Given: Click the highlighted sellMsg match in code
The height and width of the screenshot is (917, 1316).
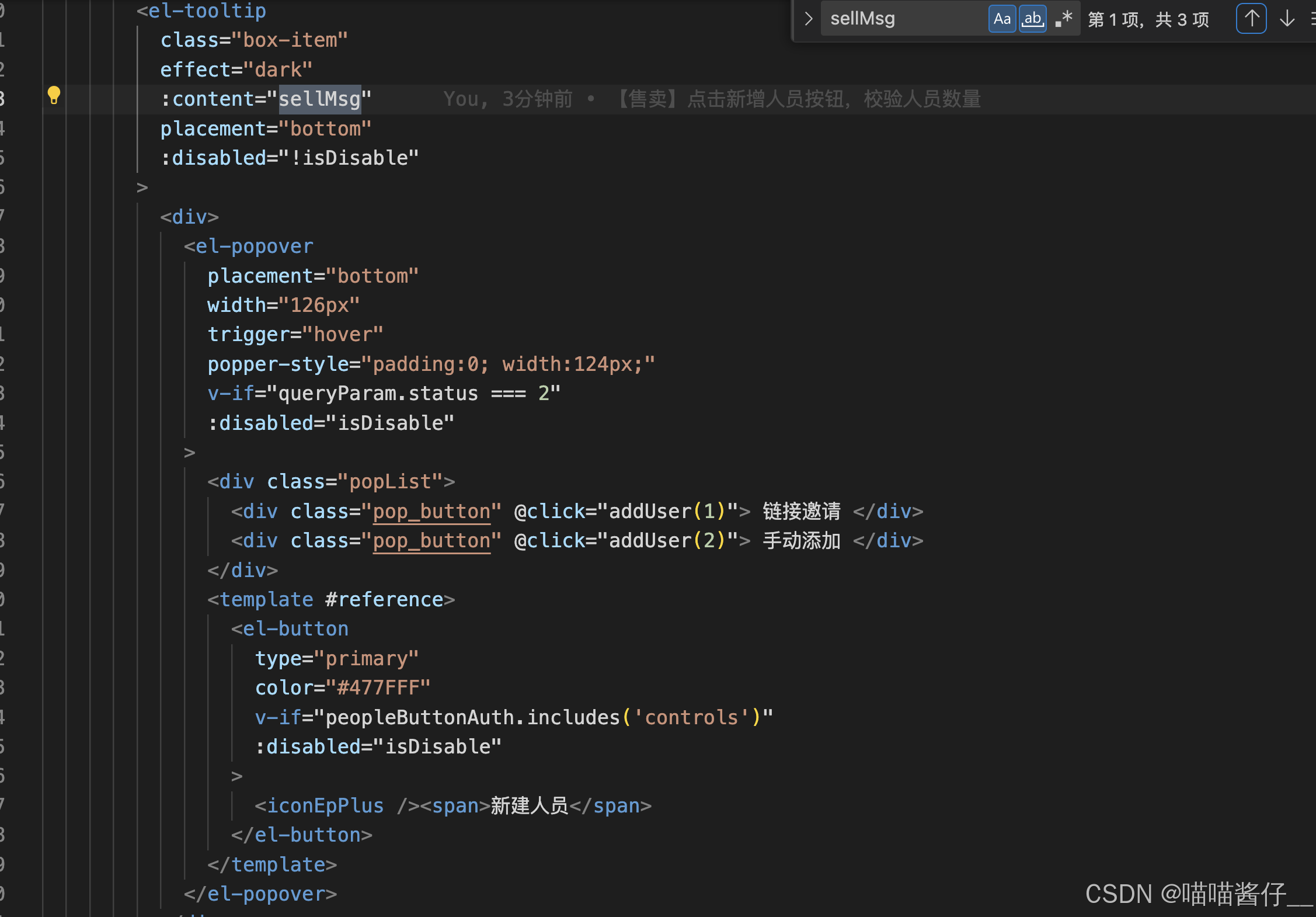Looking at the screenshot, I should [x=319, y=99].
